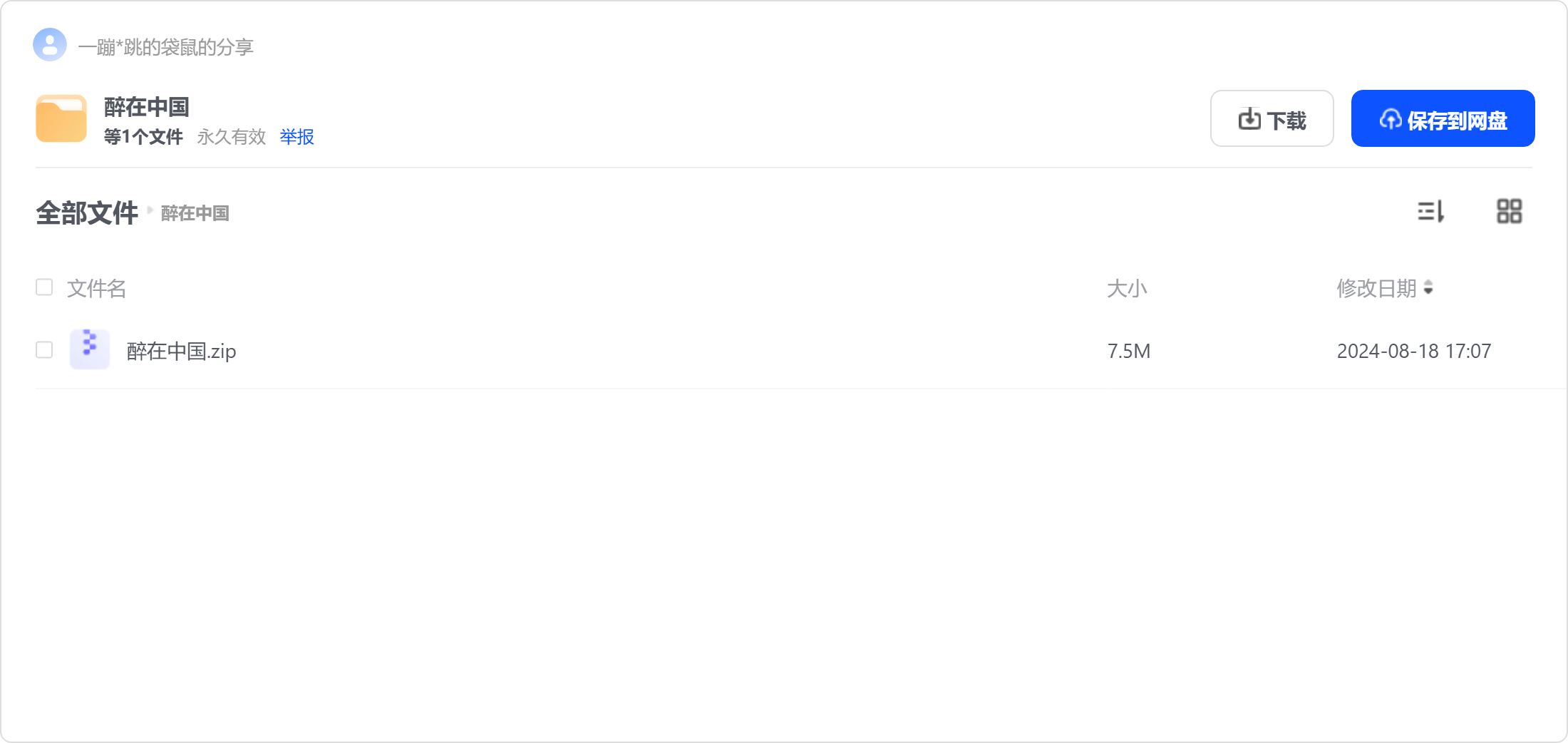Sort by 修改日期 arrow toggle
Screen dimensions: 1568x743
tap(1428, 287)
